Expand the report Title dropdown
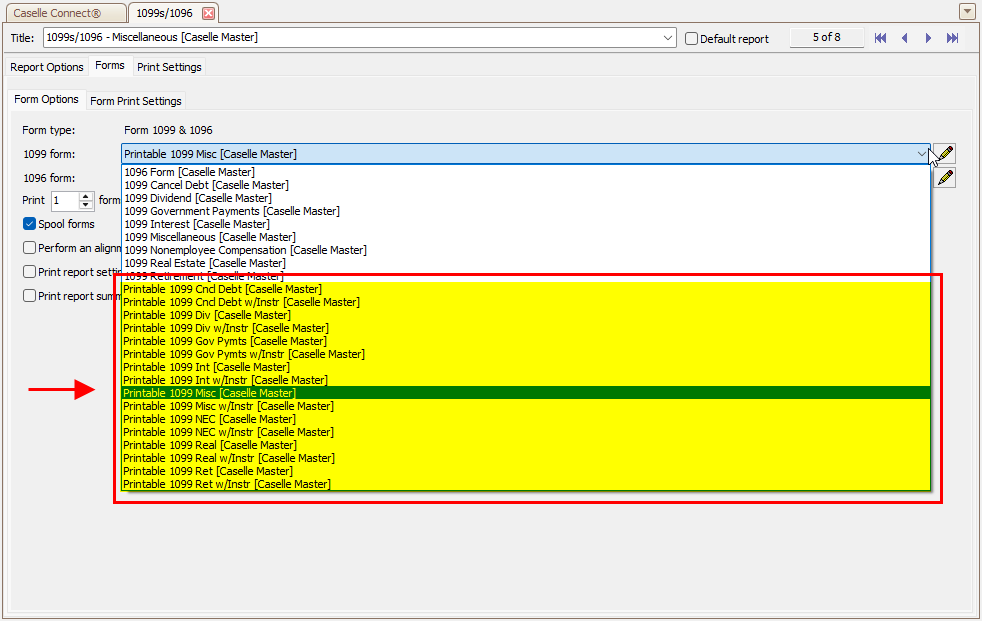Screen dimensions: 982x621 pos(668,38)
